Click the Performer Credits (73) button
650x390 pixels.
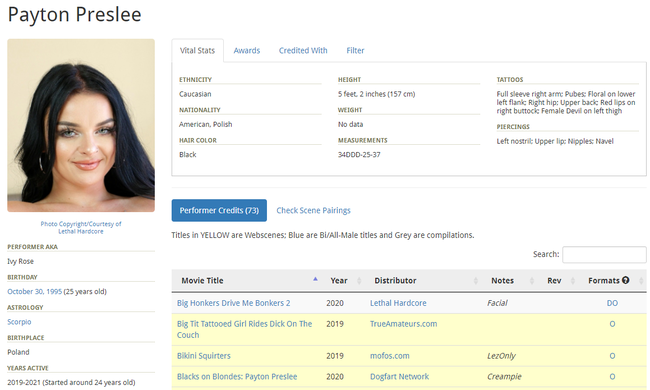point(219,211)
